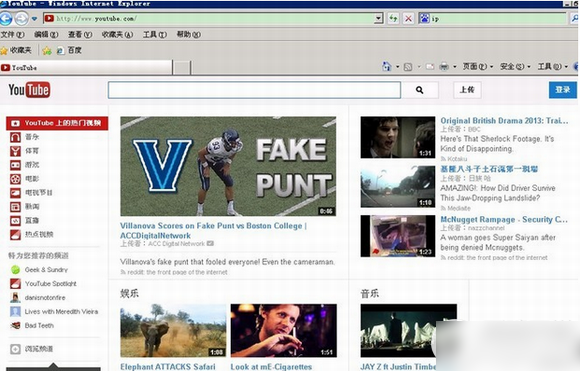Image resolution: width=580 pixels, height=371 pixels.
Task: Click 'McNugget Rampage - Security C...' title link
Action: click(504, 219)
